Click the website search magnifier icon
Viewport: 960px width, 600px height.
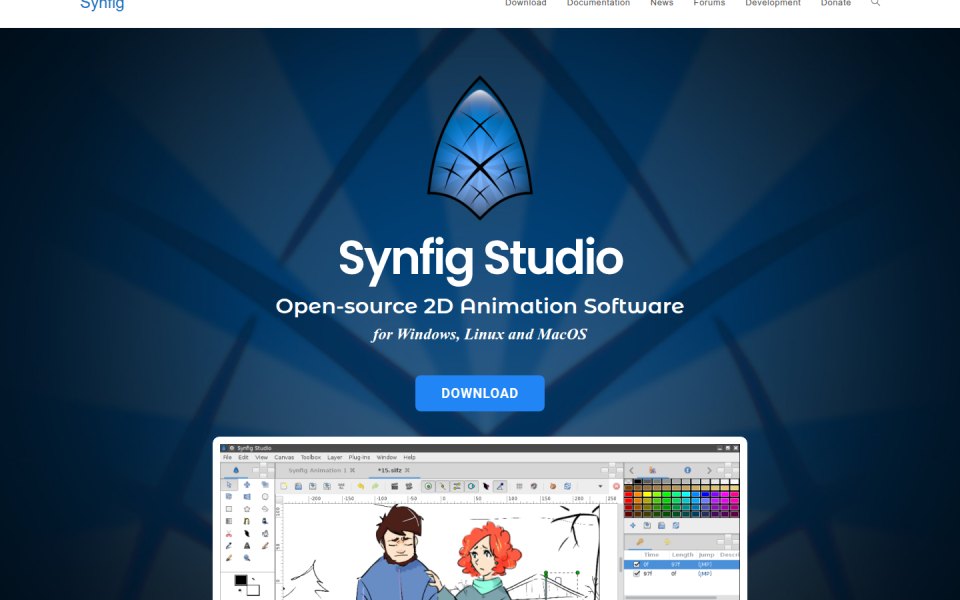tap(876, 3)
